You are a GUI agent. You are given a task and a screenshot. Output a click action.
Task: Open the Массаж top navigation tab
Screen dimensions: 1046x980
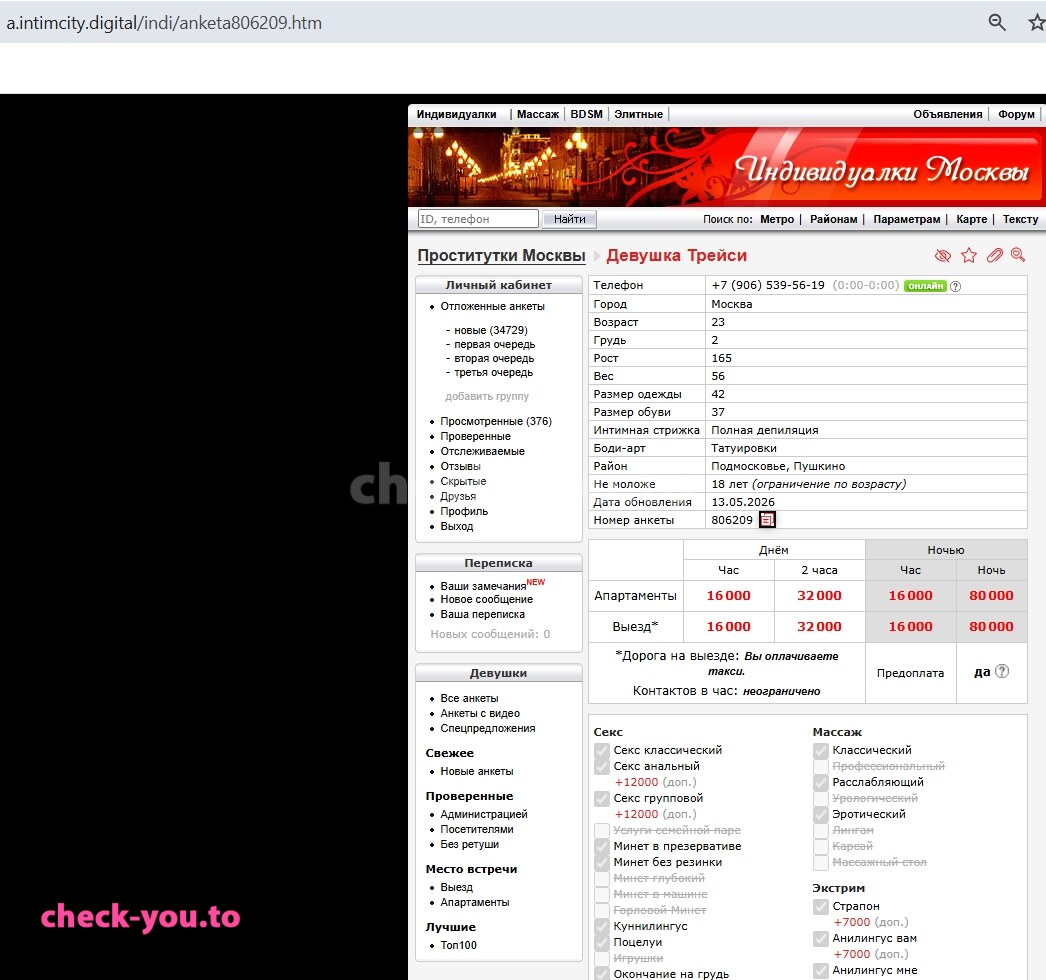538,114
